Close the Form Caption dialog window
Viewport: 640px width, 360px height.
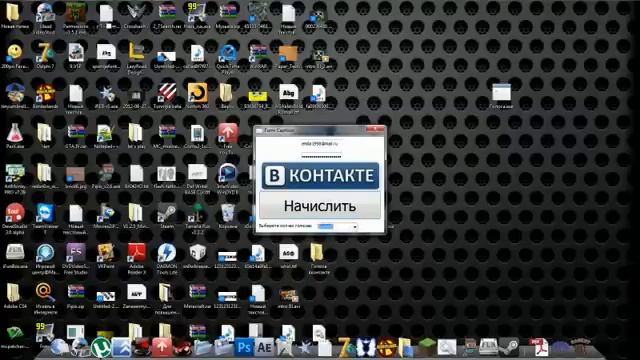tap(374, 130)
